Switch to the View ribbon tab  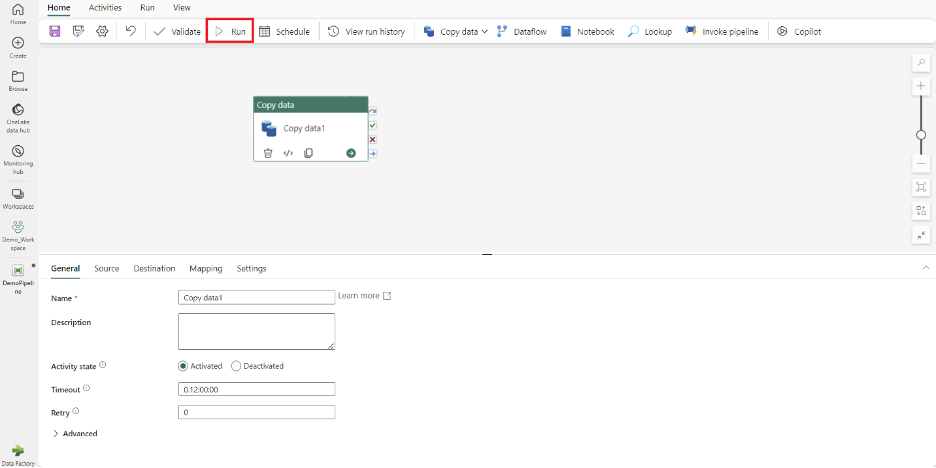pos(181,8)
